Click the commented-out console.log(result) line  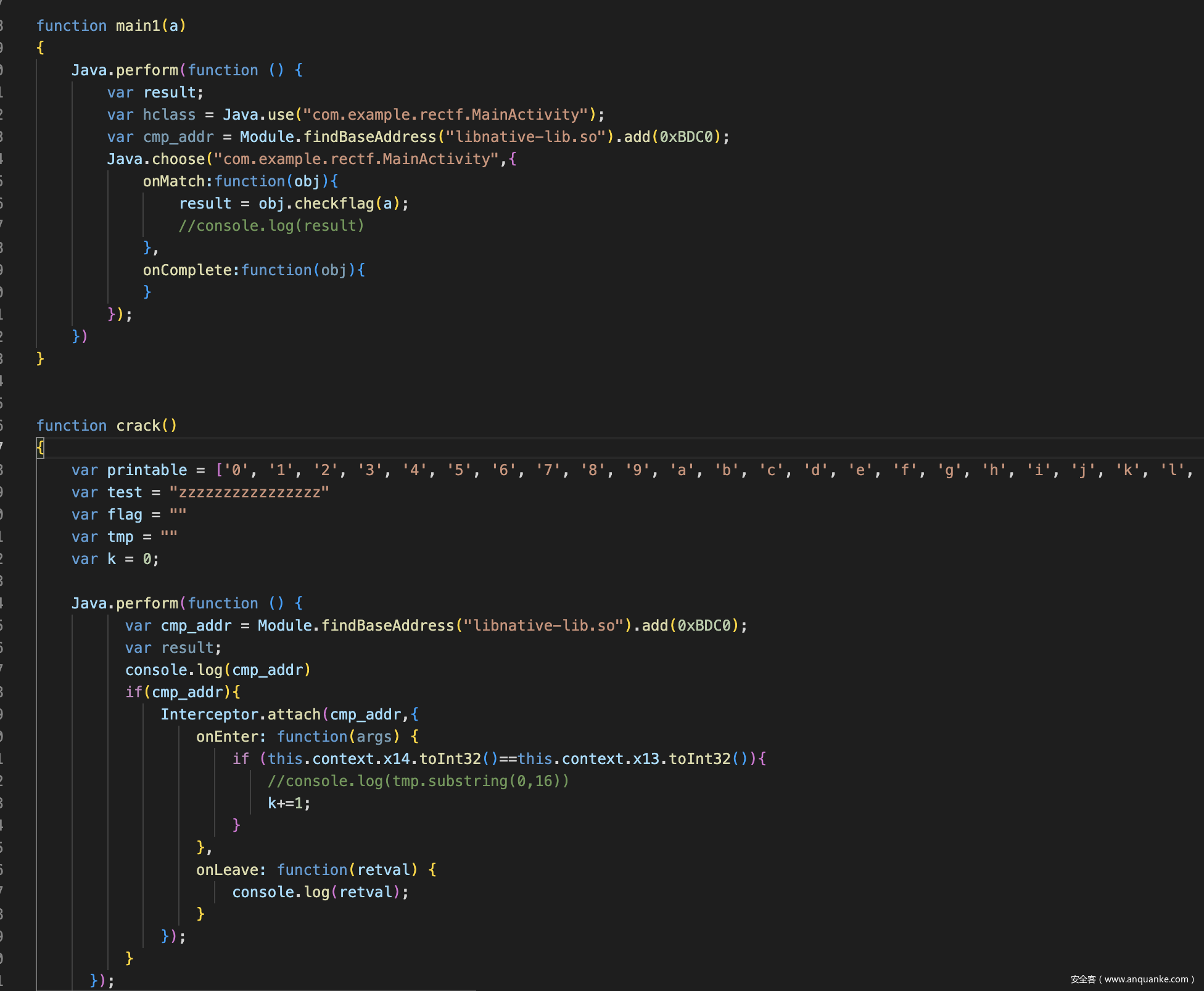(x=271, y=226)
